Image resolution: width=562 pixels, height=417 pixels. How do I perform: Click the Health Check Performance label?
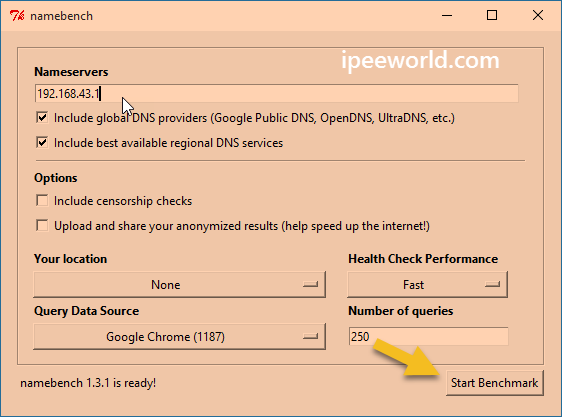pos(423,259)
